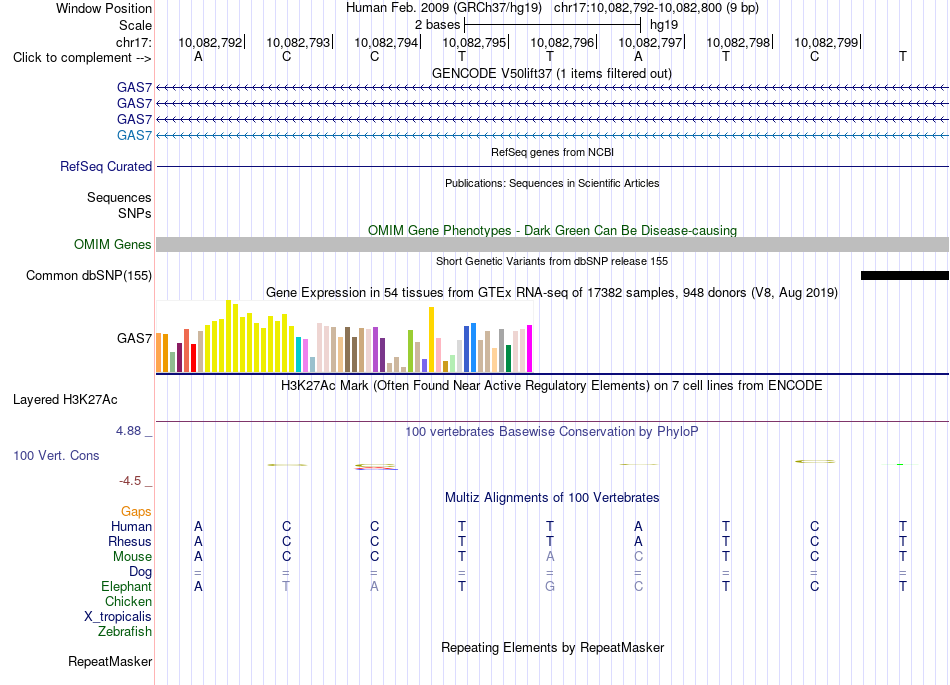Click the black Common dbSNP variant block
Image resolution: width=950 pixels, height=685 pixels.
pyautogui.click(x=905, y=276)
